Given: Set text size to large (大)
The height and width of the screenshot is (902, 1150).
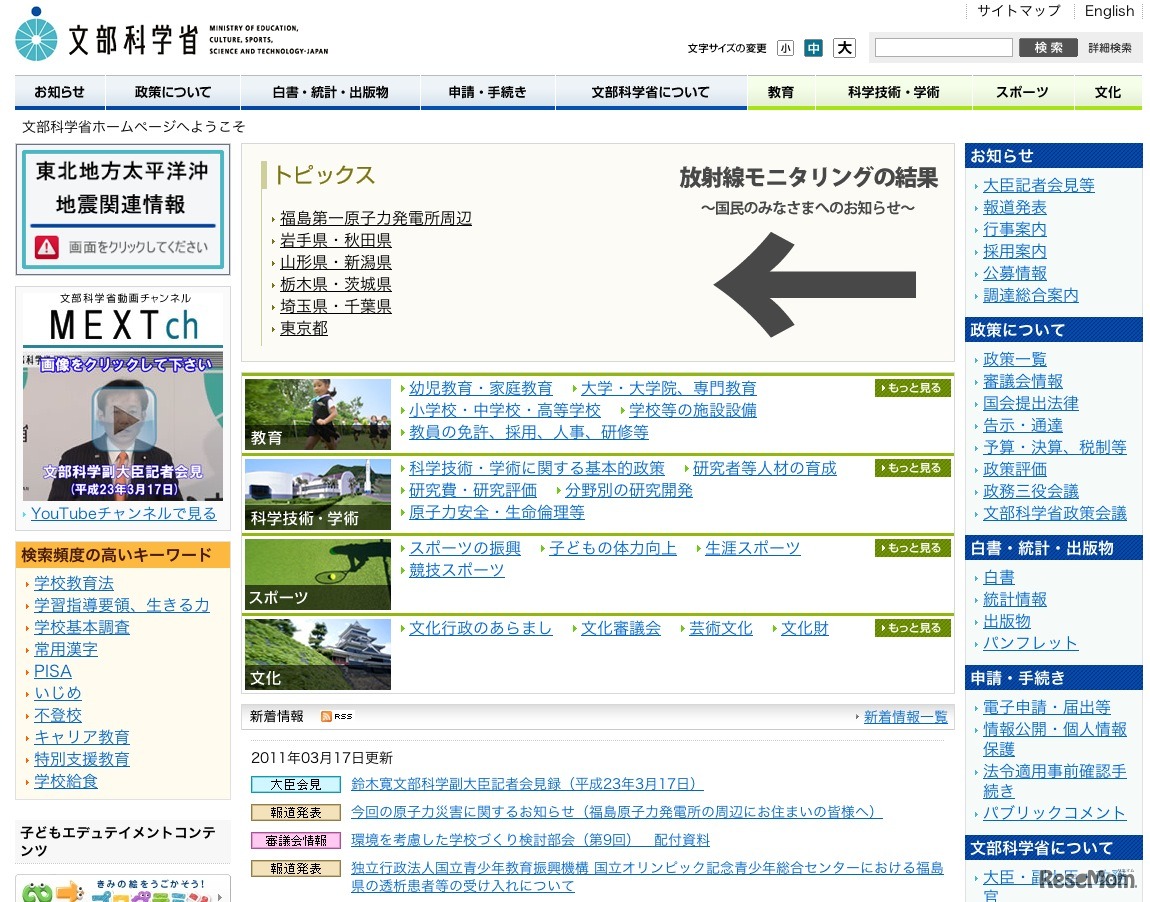Looking at the screenshot, I should coord(845,48).
